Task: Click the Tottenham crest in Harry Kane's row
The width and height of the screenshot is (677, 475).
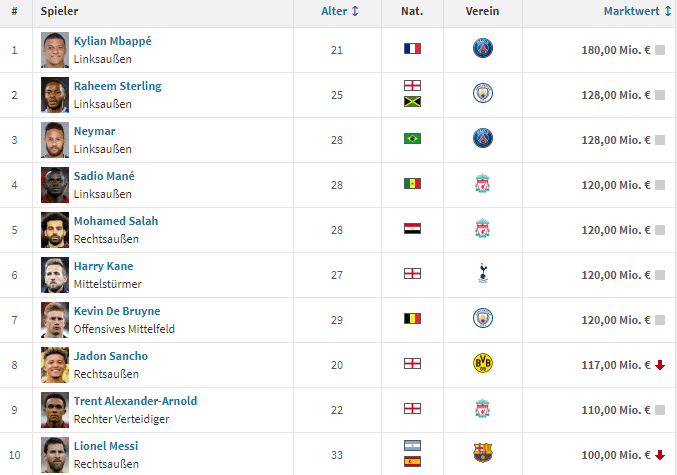Action: tap(483, 274)
